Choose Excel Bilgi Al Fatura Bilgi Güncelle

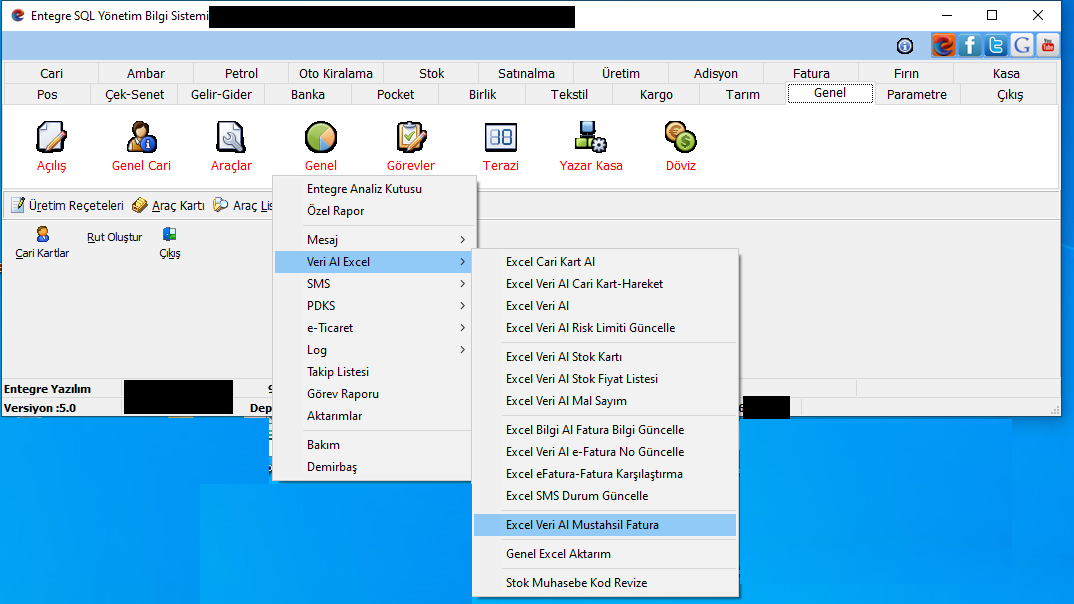pos(605,429)
